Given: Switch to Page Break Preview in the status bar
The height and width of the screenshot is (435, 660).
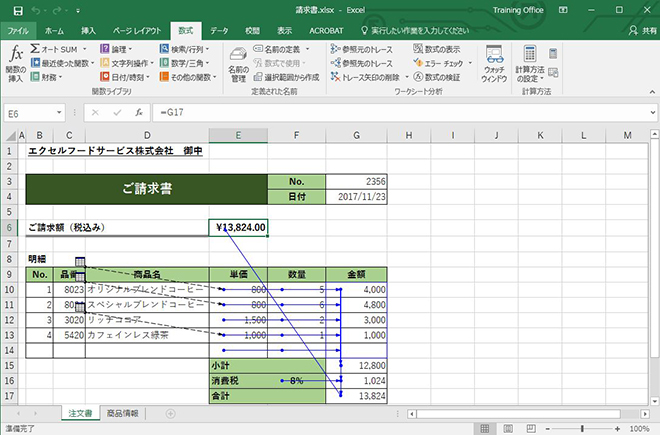Looking at the screenshot, I should 530,428.
